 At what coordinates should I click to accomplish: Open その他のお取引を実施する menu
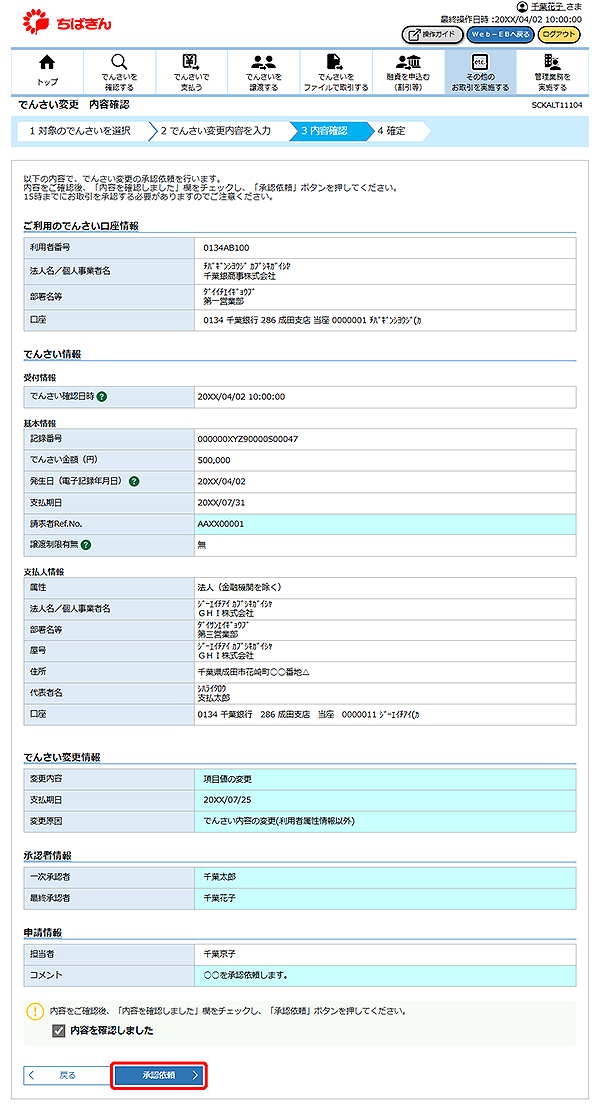(x=479, y=70)
